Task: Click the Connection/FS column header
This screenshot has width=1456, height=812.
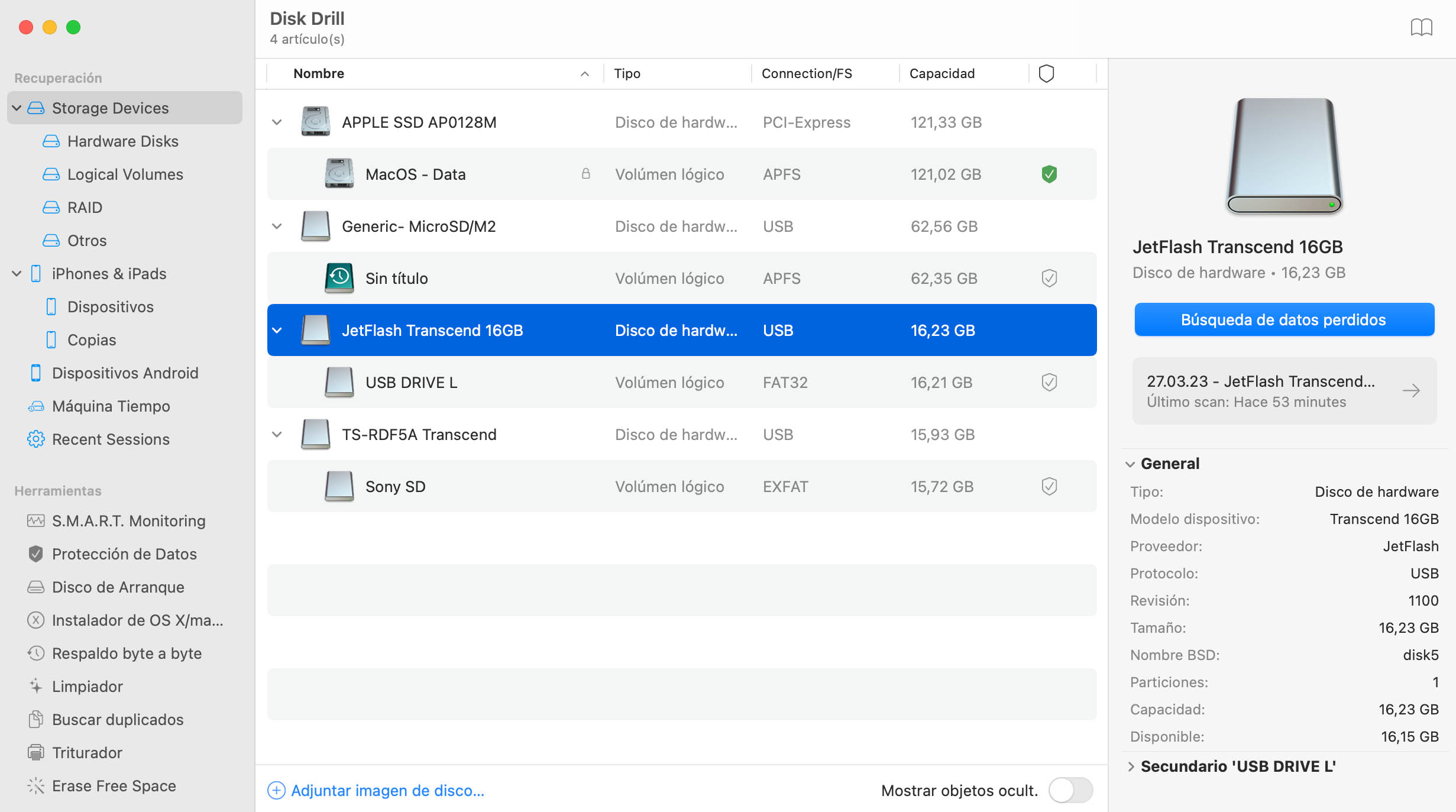Action: [x=807, y=73]
